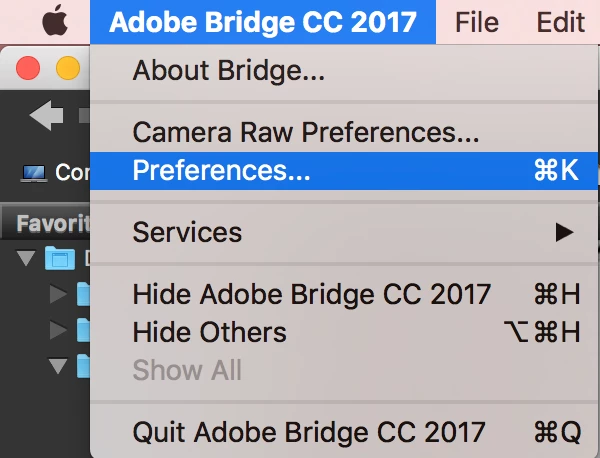600x458 pixels.
Task: Click the yellow minimize window button
Action: point(67,68)
